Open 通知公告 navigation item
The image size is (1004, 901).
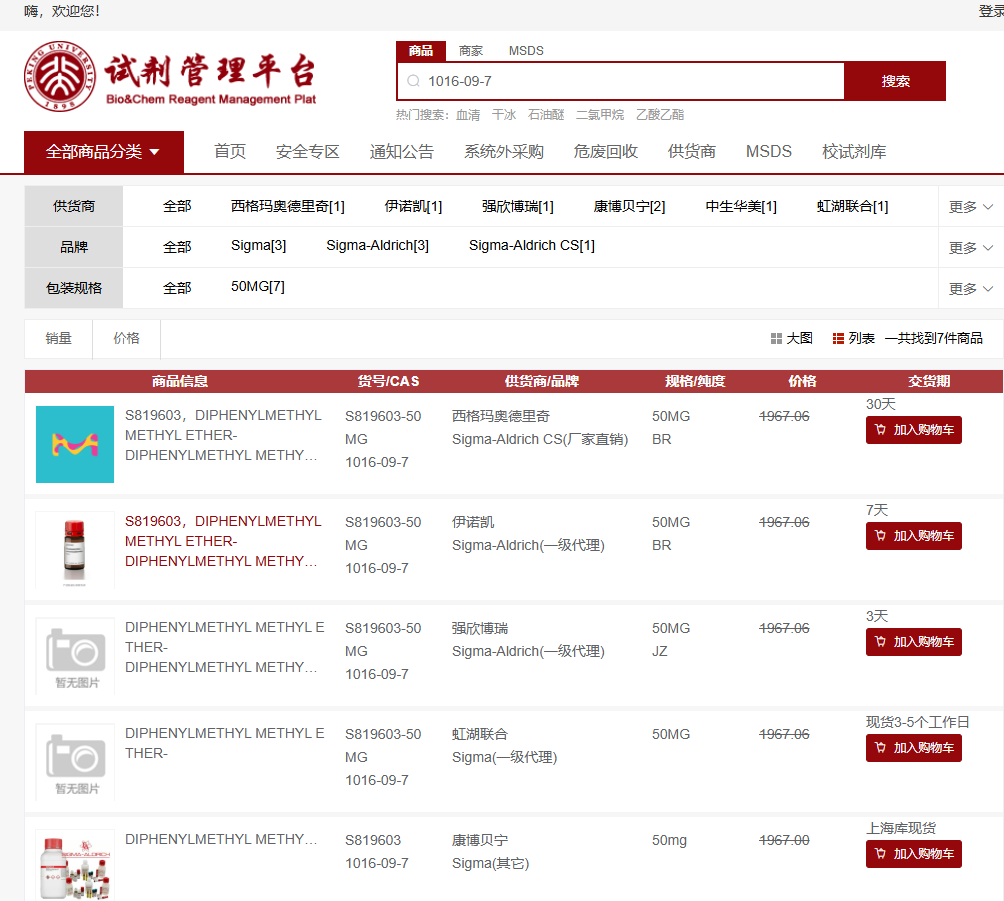tap(401, 152)
